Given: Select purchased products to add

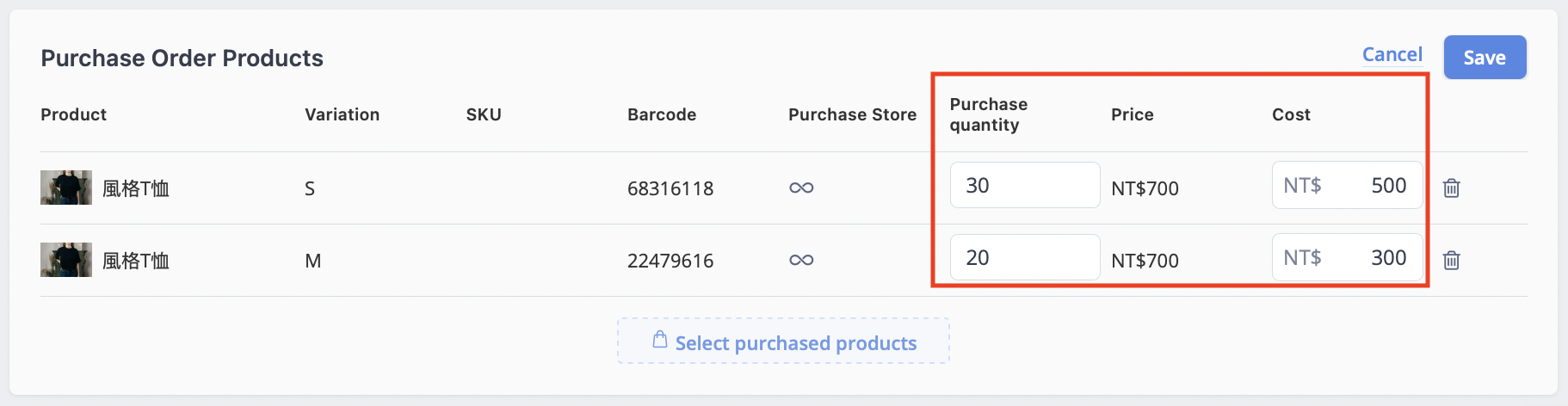Looking at the screenshot, I should click(x=783, y=341).
